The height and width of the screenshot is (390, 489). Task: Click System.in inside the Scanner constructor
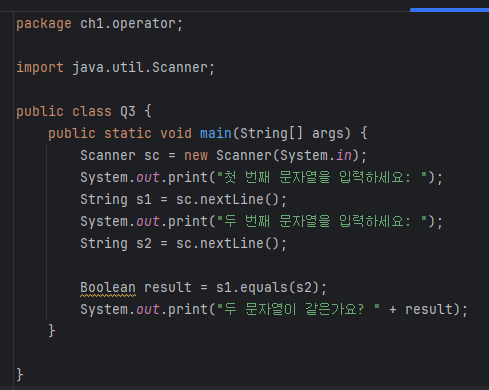pyautogui.click(x=316, y=155)
